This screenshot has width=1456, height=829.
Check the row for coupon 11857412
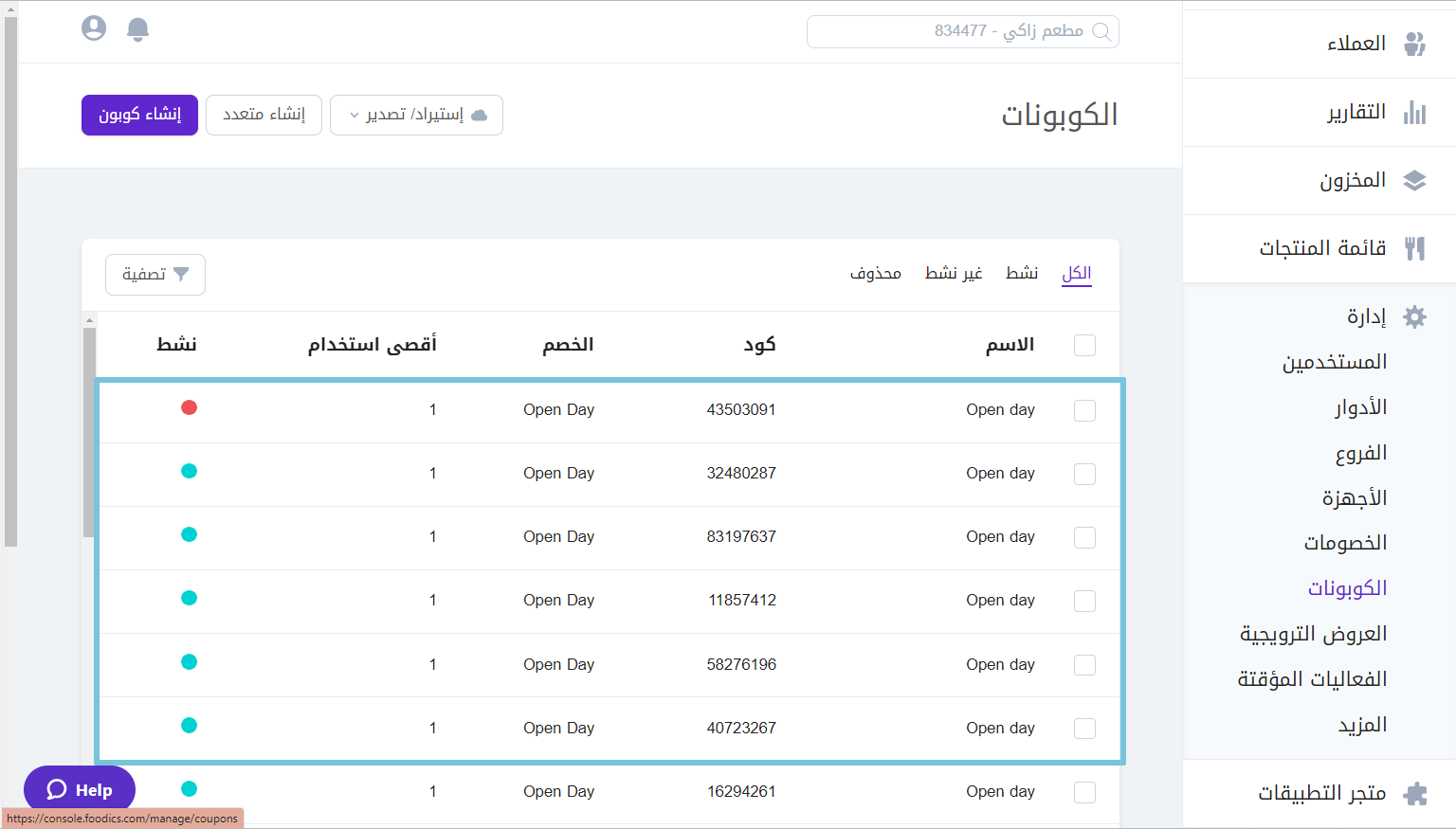click(1084, 601)
